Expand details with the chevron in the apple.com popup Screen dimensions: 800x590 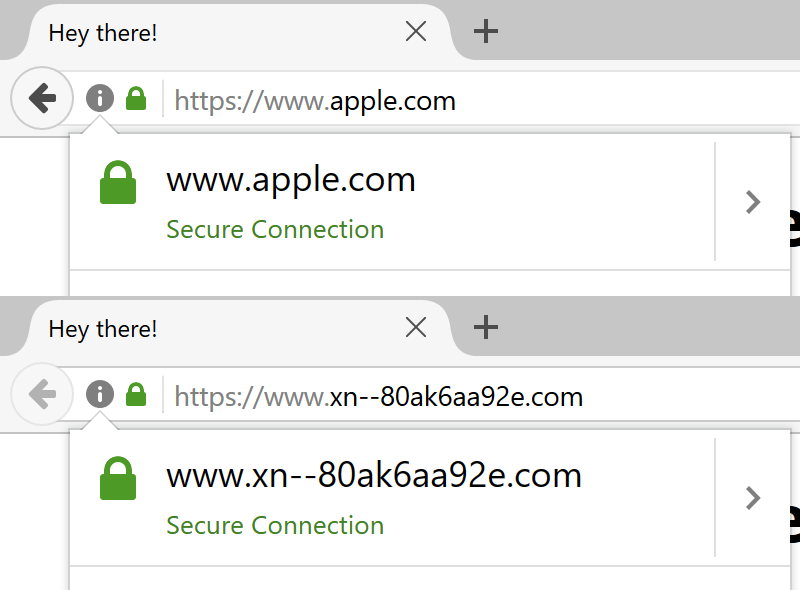[753, 201]
